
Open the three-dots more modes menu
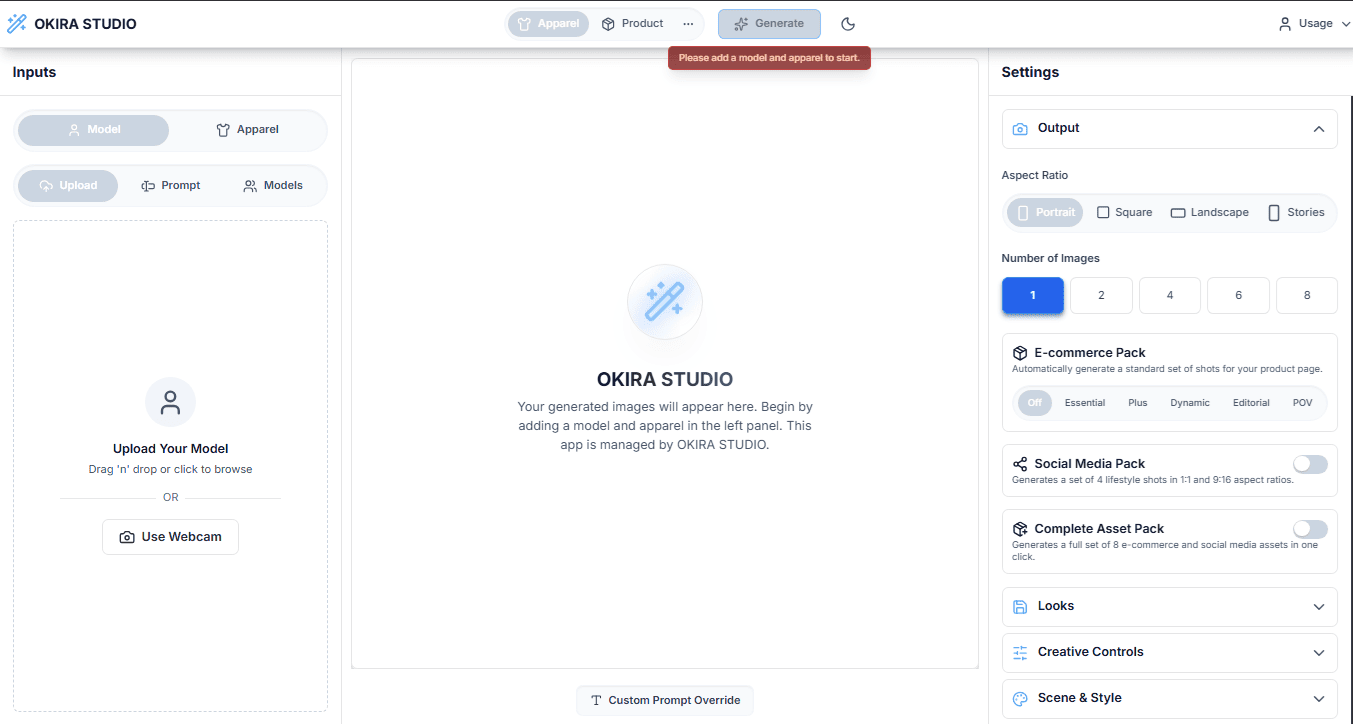pyautogui.click(x=688, y=24)
